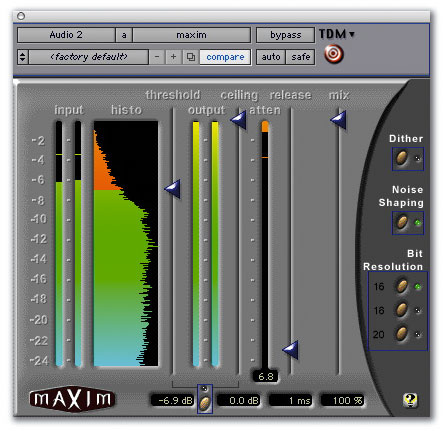Screen dimensions: 443x431
Task: Click the attenuation readout 6.8
Action: (x=265, y=376)
